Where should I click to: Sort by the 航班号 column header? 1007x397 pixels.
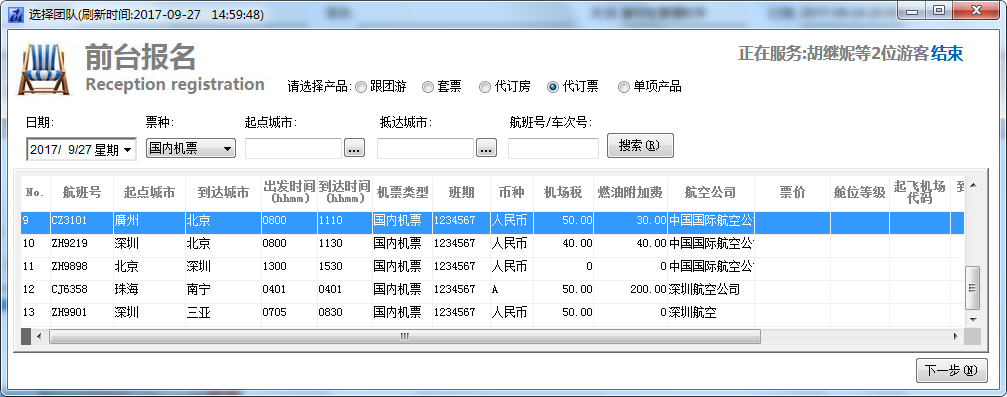pyautogui.click(x=82, y=192)
